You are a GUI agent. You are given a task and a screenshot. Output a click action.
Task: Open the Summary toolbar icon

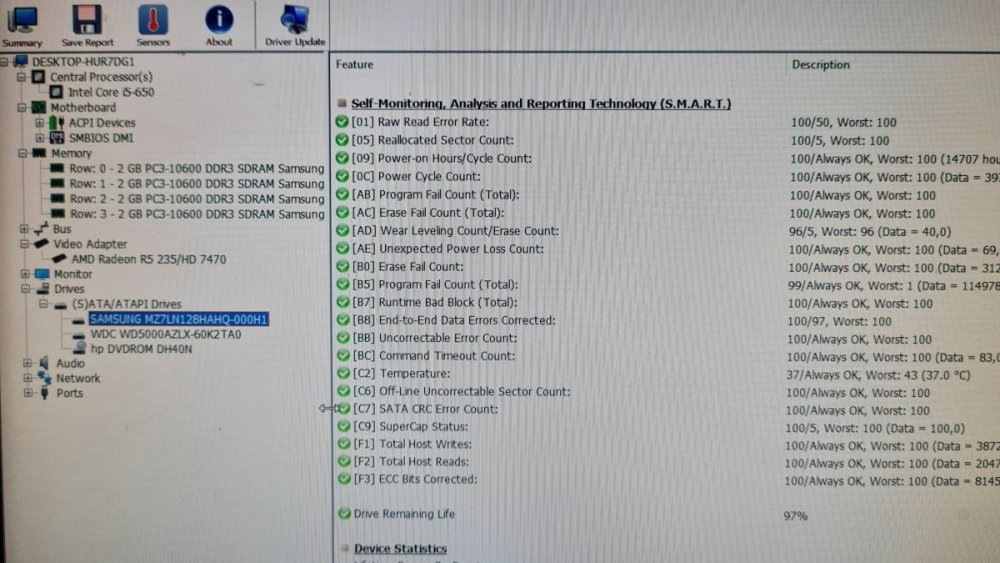22,24
